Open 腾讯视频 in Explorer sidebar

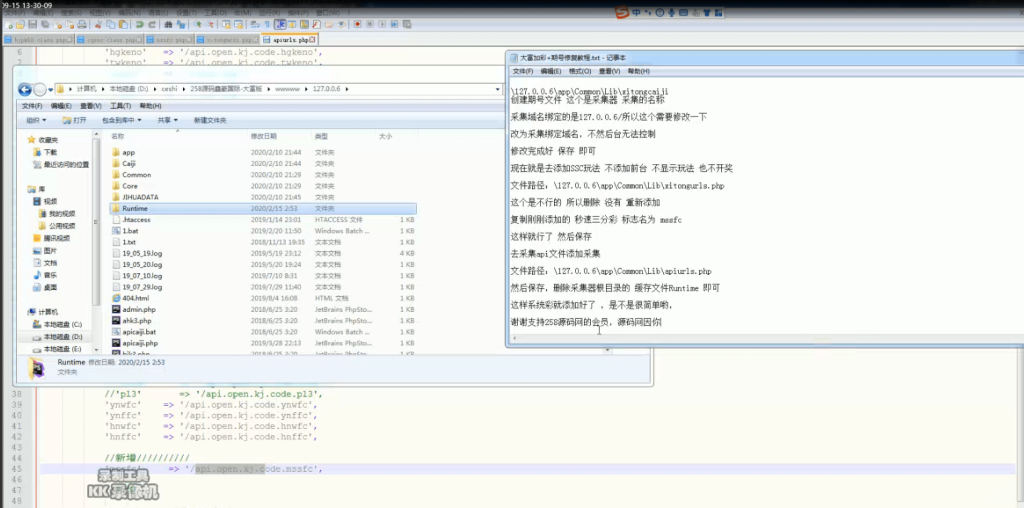50,238
